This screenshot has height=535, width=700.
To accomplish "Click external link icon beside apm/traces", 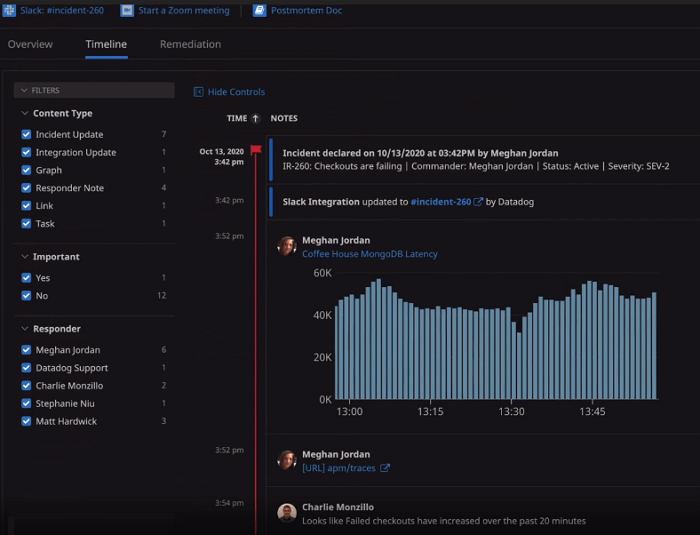I will click(385, 468).
